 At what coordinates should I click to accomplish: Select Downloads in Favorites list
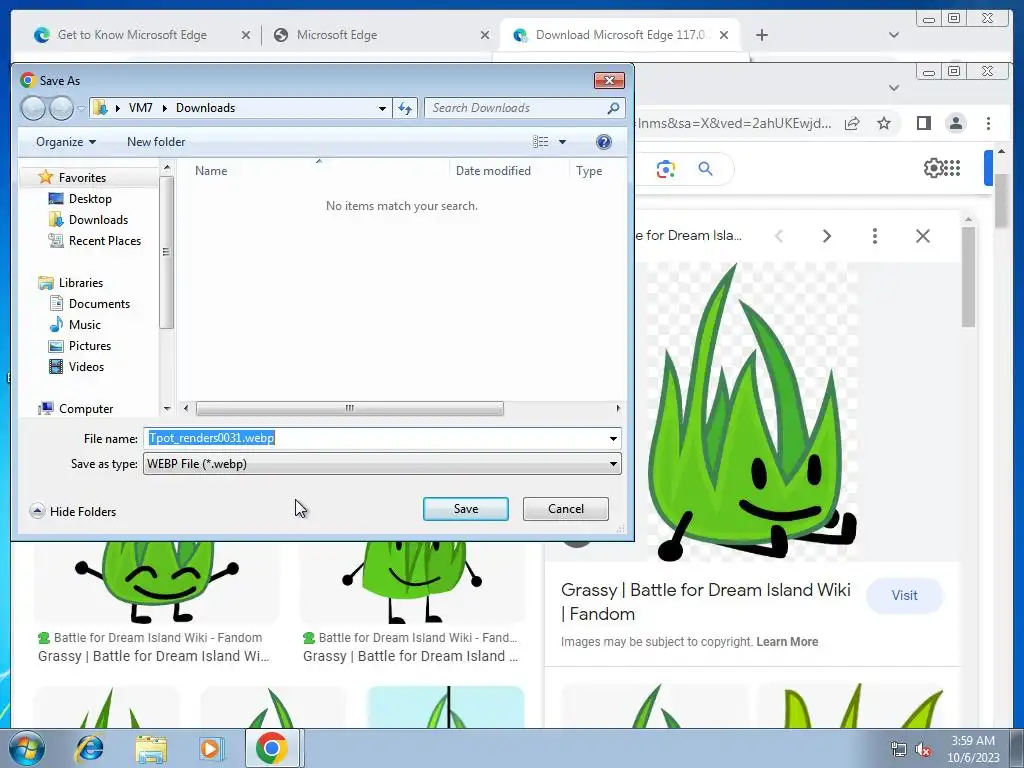pyautogui.click(x=98, y=219)
